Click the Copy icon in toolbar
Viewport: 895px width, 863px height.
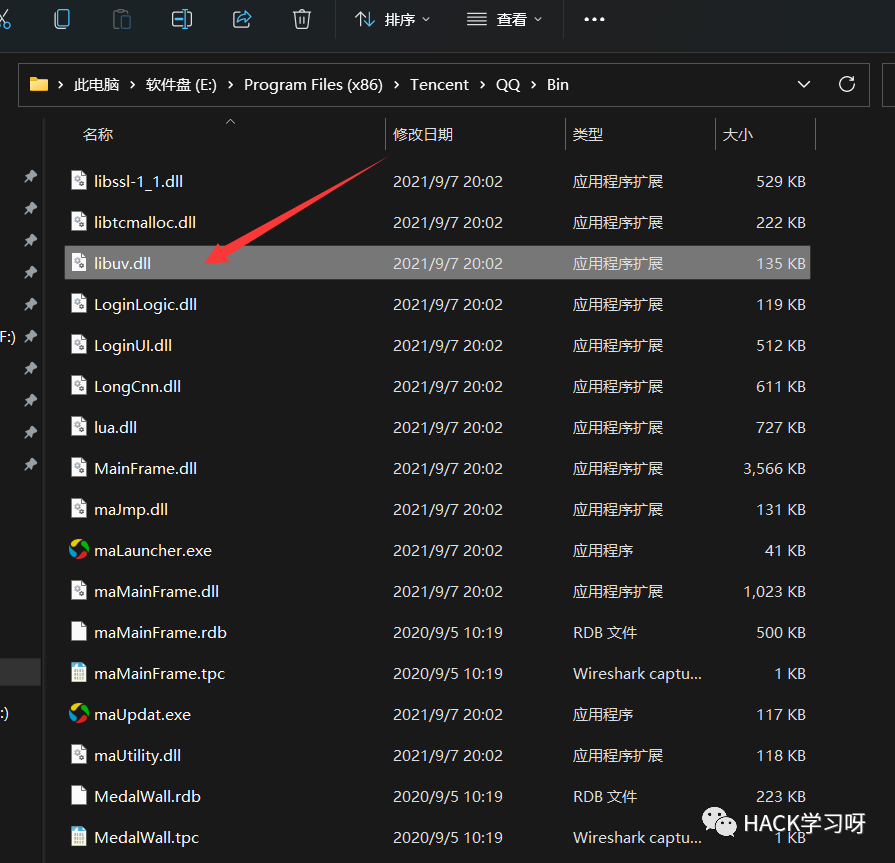62,19
